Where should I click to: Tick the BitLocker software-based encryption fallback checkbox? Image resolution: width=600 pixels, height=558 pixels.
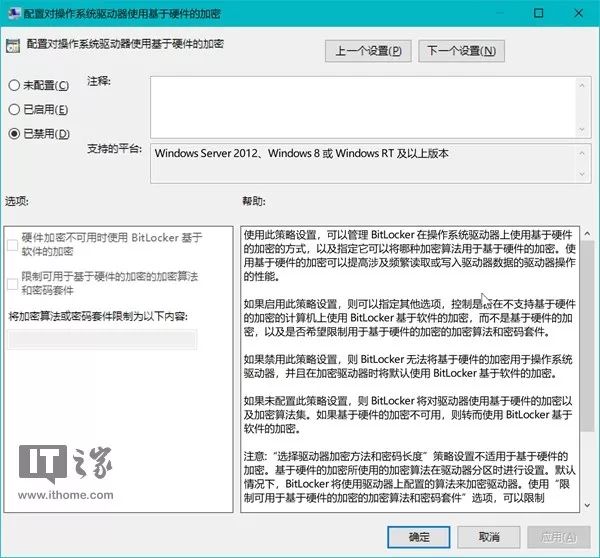[x=11, y=238]
